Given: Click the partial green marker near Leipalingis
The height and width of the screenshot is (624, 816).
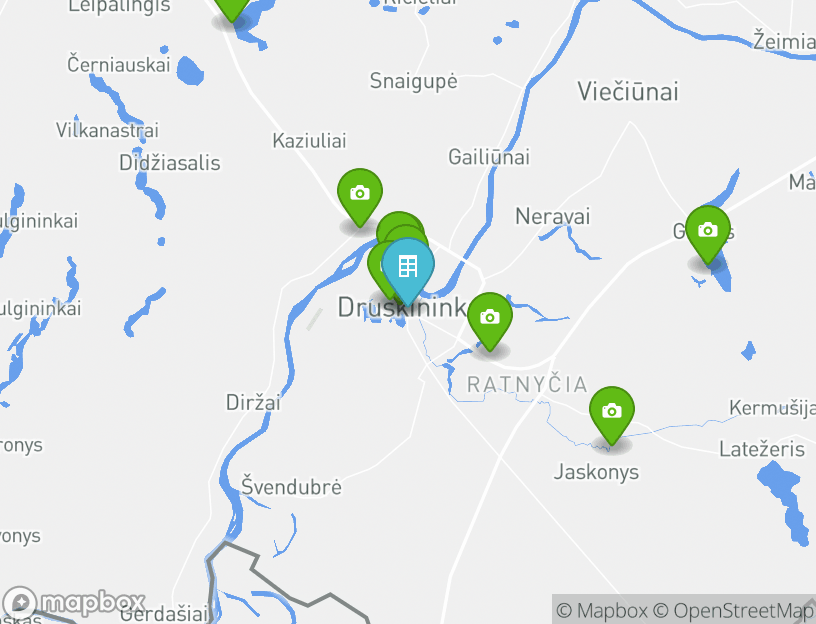Looking at the screenshot, I should (232, 7).
